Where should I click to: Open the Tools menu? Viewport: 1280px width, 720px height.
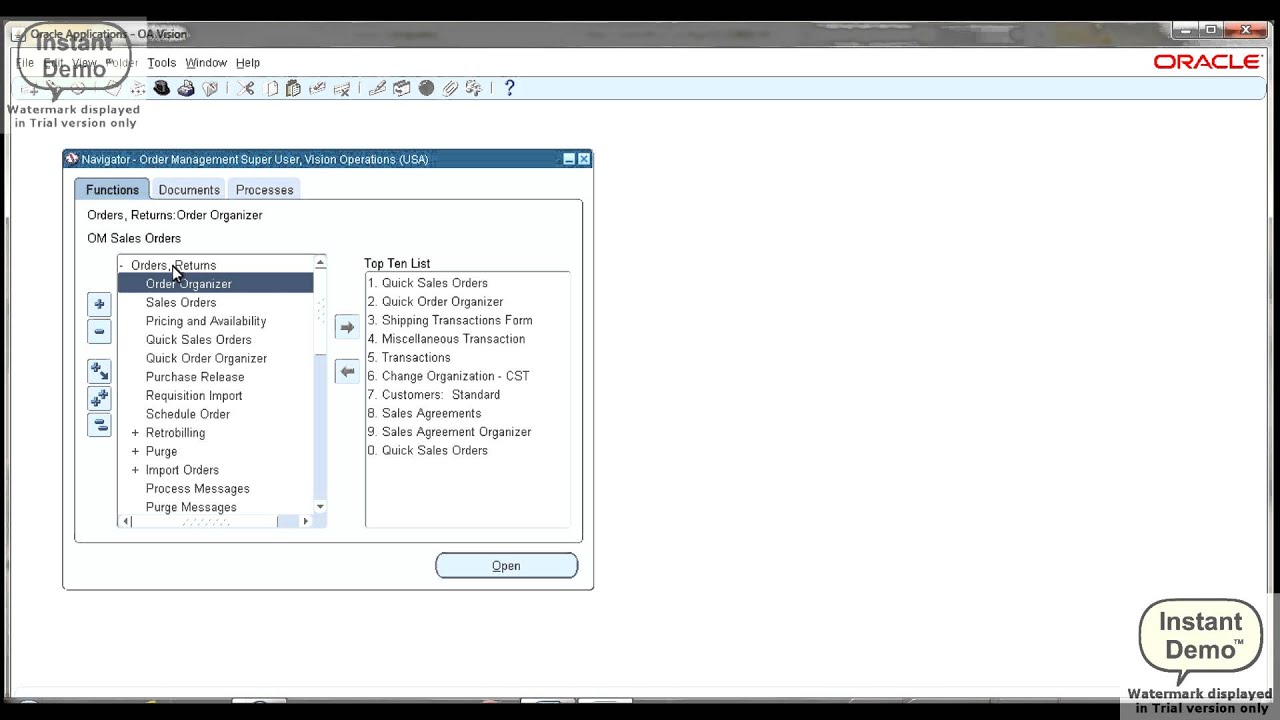161,63
